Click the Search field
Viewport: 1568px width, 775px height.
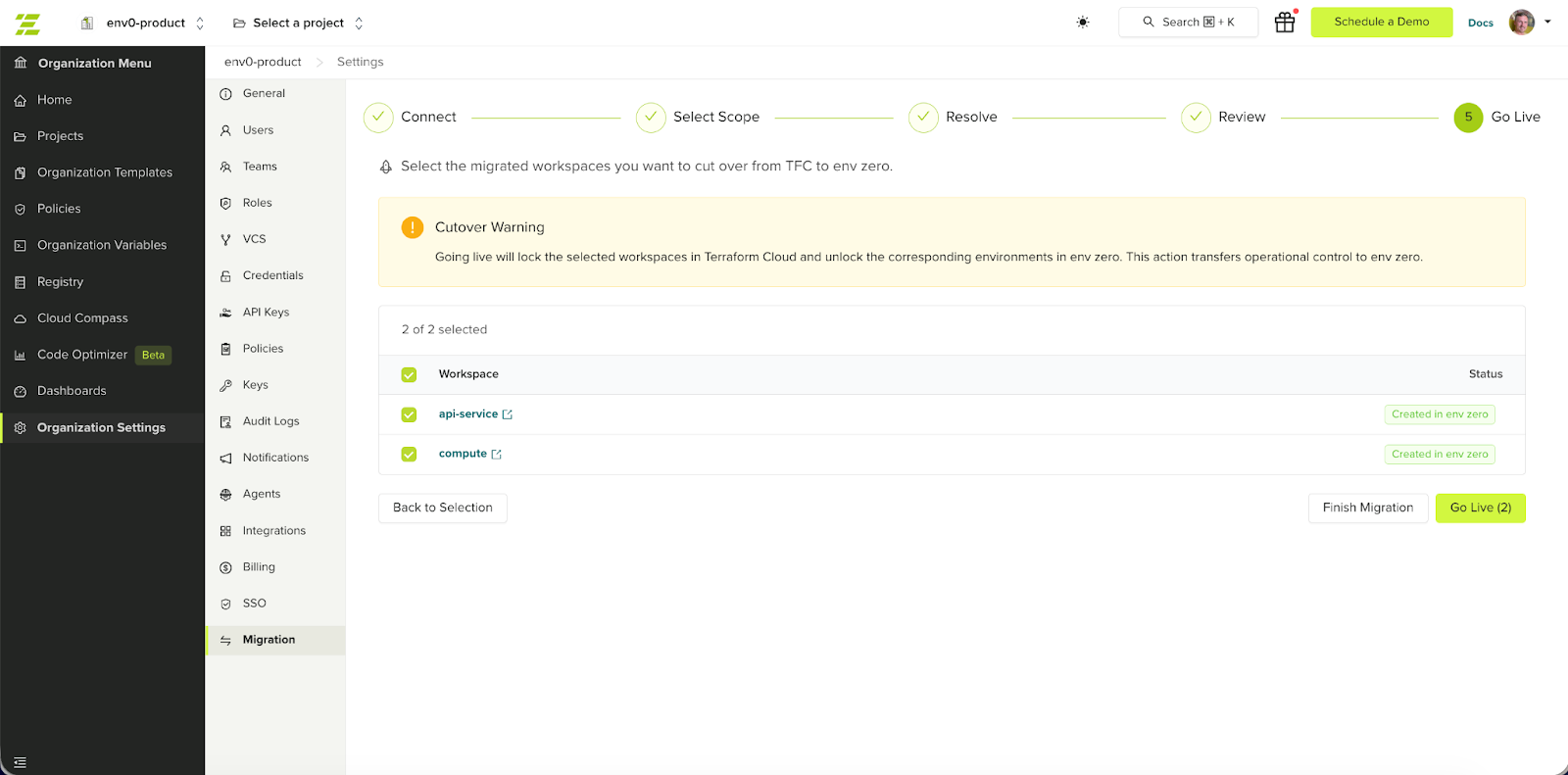(1188, 23)
